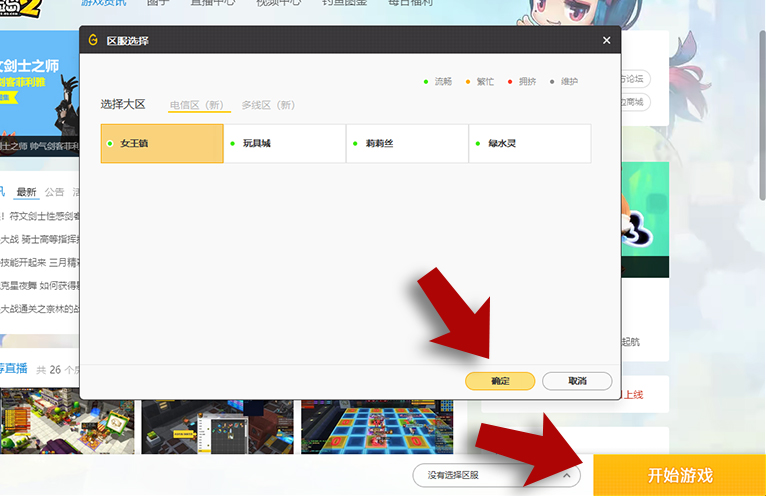
Task: Select the 绿水灵 server
Action: pyautogui.click(x=530, y=143)
